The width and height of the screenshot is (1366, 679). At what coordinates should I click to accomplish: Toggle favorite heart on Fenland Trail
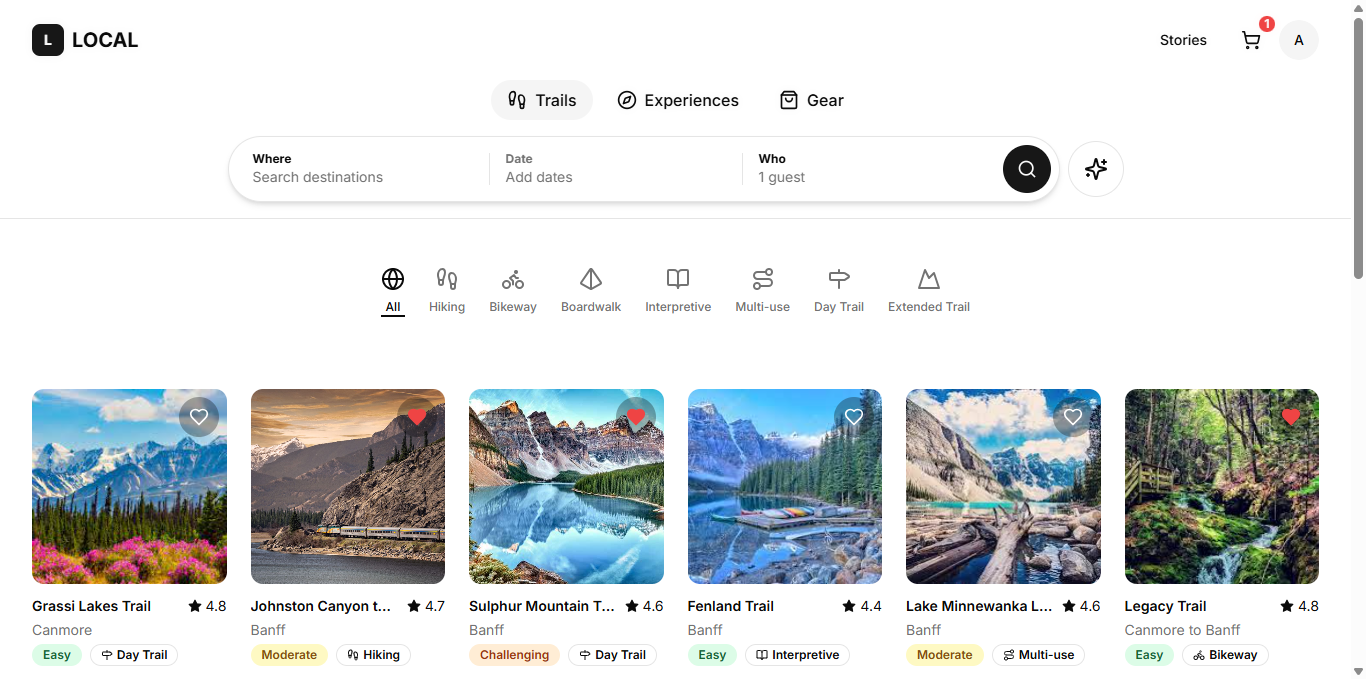click(854, 417)
